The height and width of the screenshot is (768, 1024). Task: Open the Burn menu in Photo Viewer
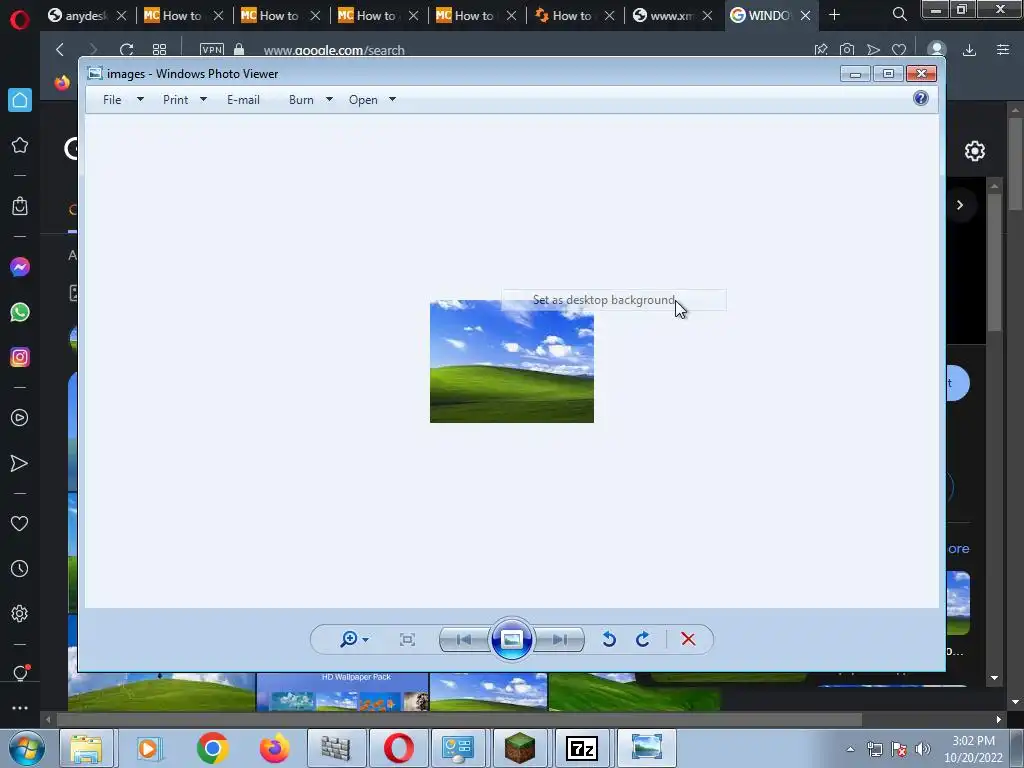point(301,100)
